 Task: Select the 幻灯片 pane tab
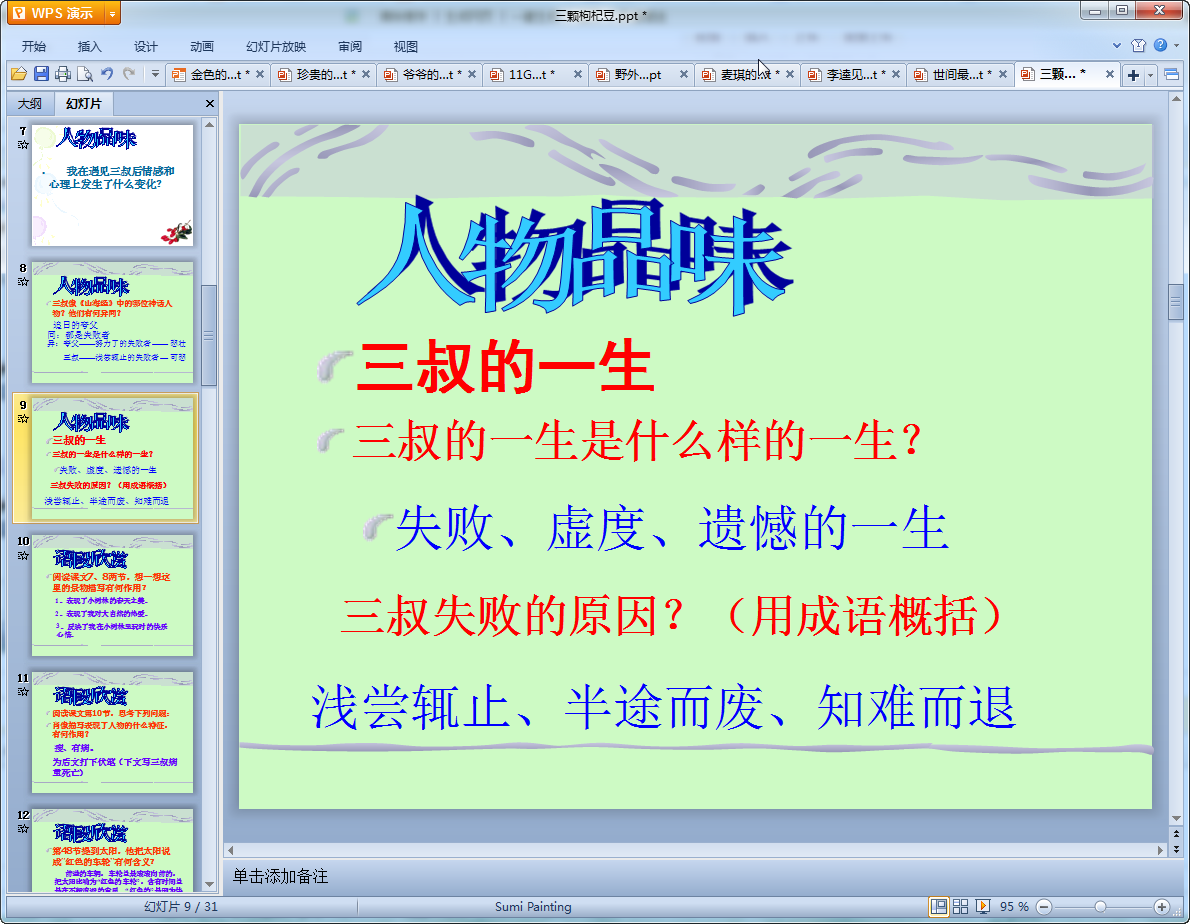tap(83, 103)
